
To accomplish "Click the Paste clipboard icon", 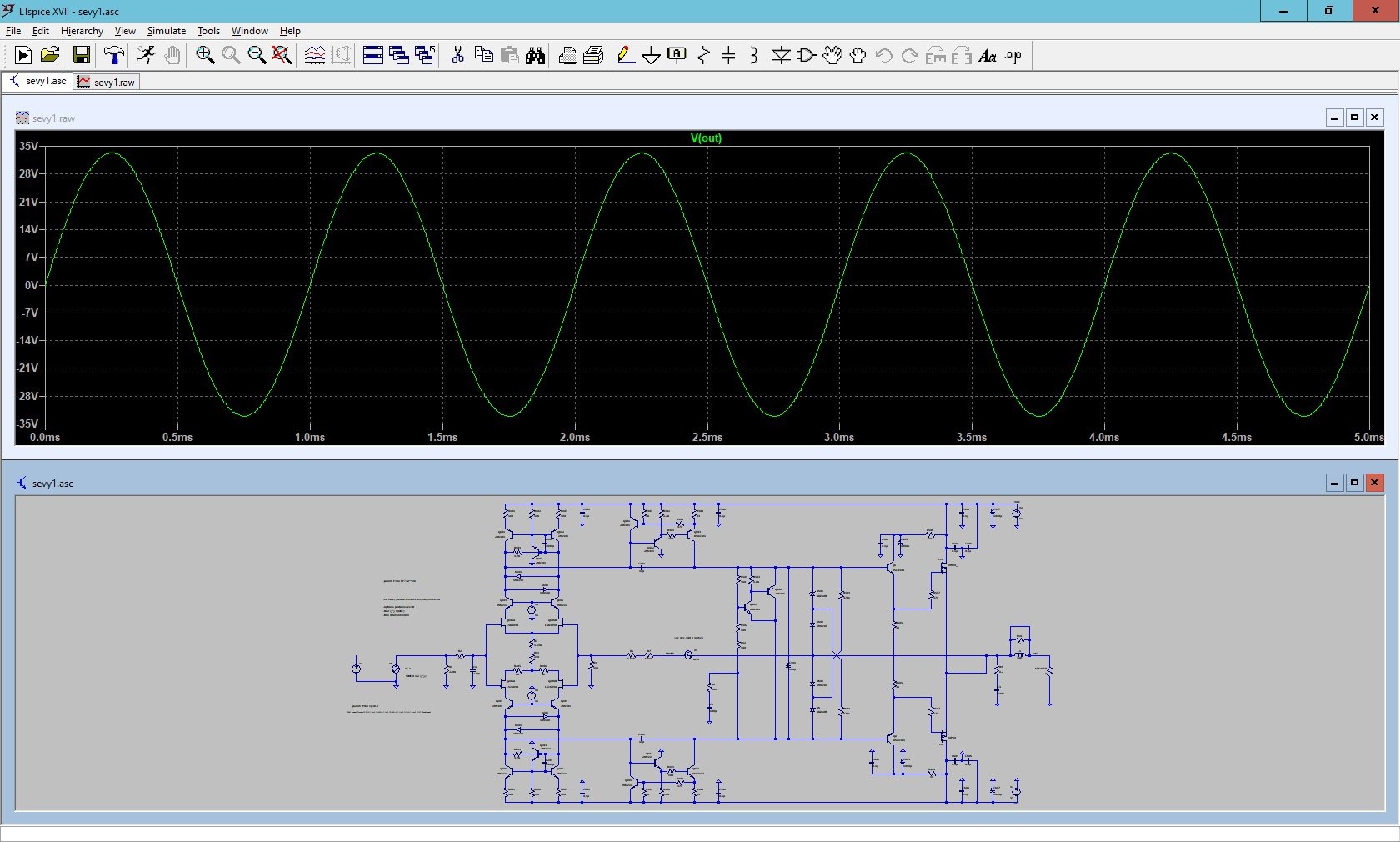I will [x=509, y=55].
